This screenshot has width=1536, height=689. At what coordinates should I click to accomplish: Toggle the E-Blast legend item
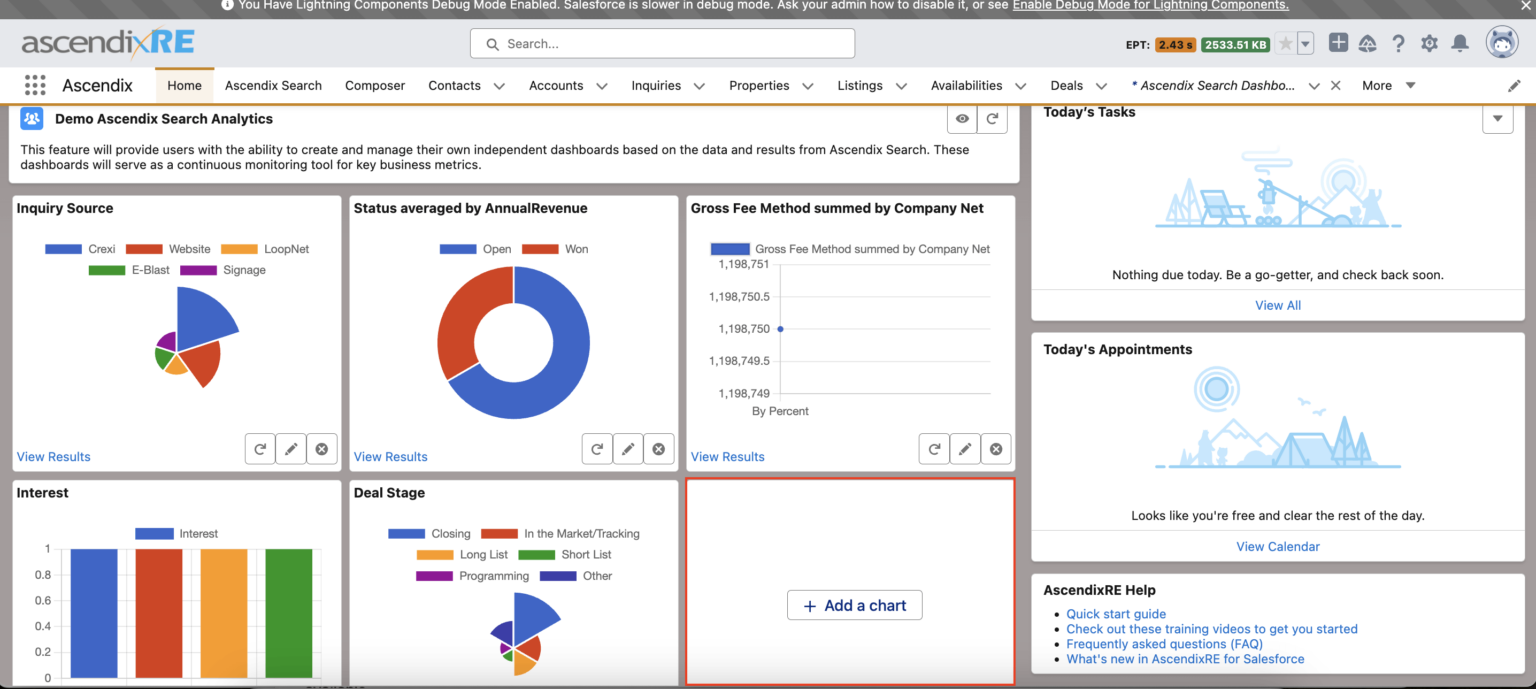129,270
